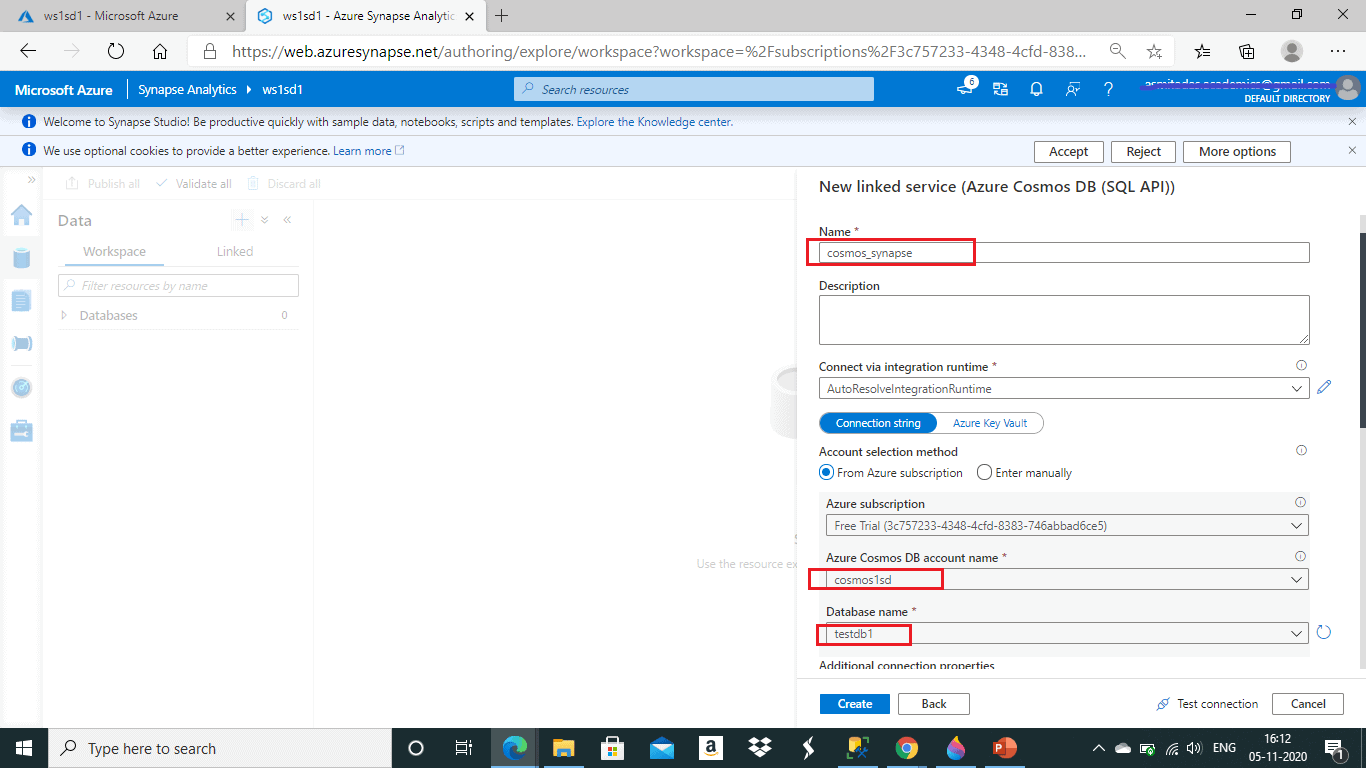This screenshot has width=1366, height=768.
Task: Click the Create button
Action: (x=855, y=704)
